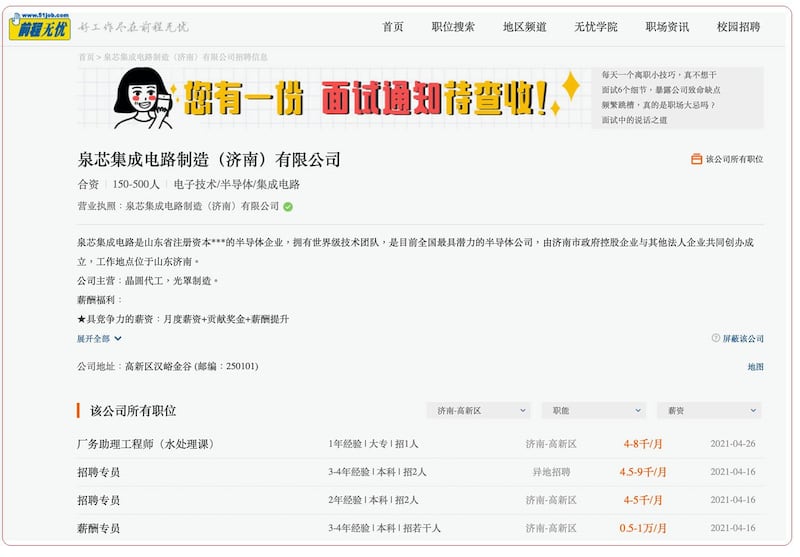The width and height of the screenshot is (800, 557).
Task: Open 职位搜索 in the navigation bar
Action: point(453,27)
